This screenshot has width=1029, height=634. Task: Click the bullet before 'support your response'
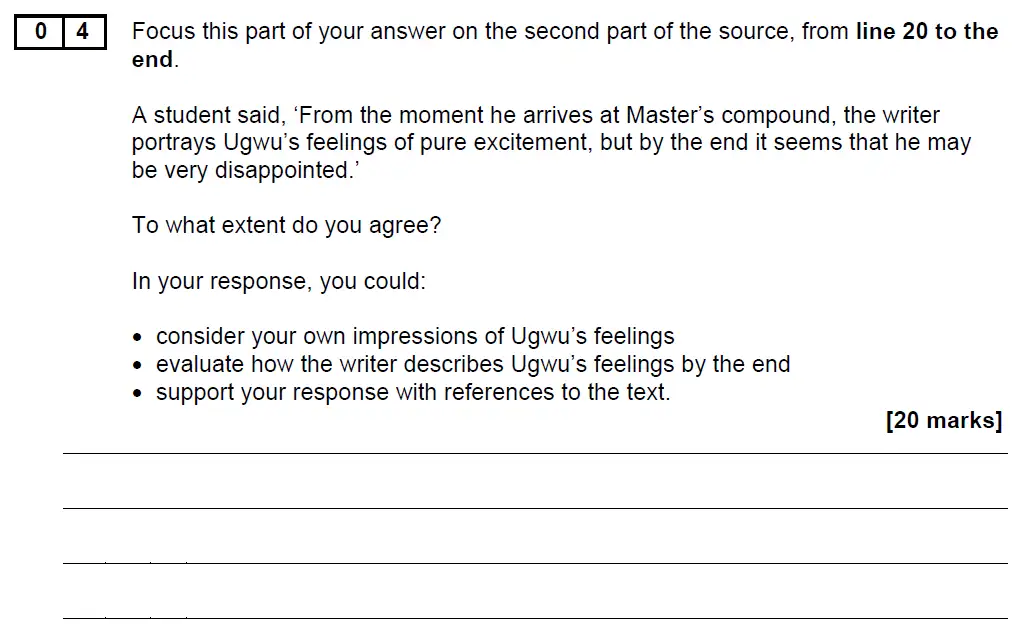tap(137, 394)
